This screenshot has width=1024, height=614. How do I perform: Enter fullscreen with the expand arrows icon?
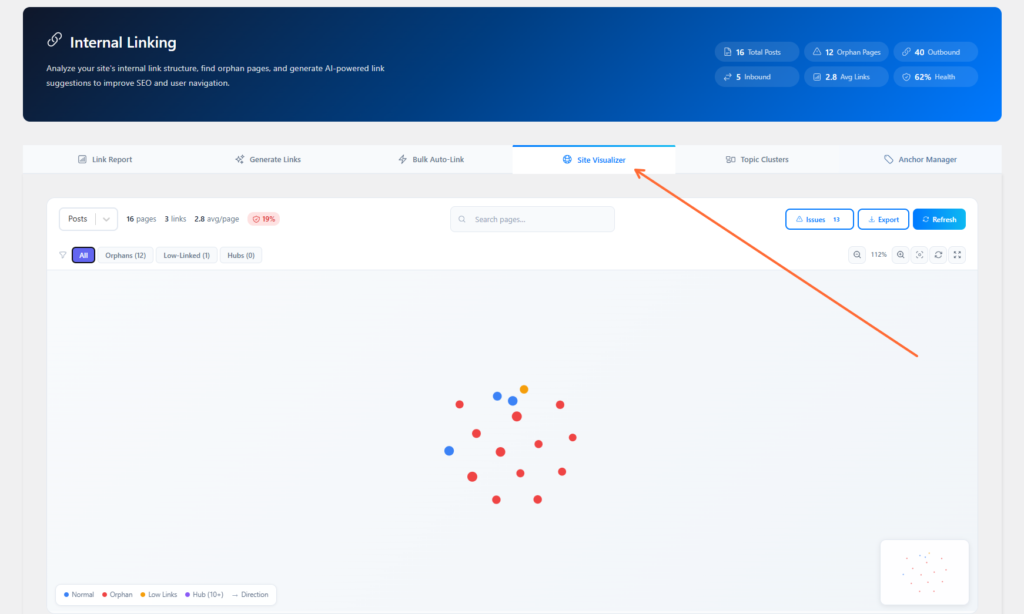coord(956,254)
